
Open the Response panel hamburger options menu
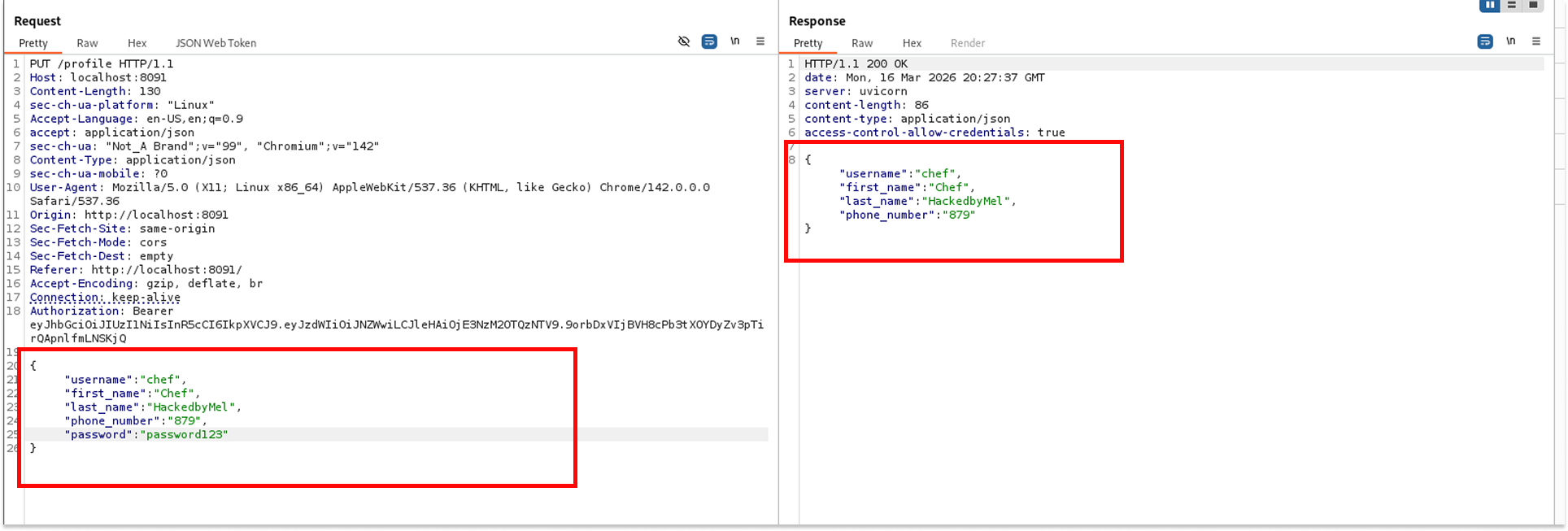click(x=1536, y=41)
